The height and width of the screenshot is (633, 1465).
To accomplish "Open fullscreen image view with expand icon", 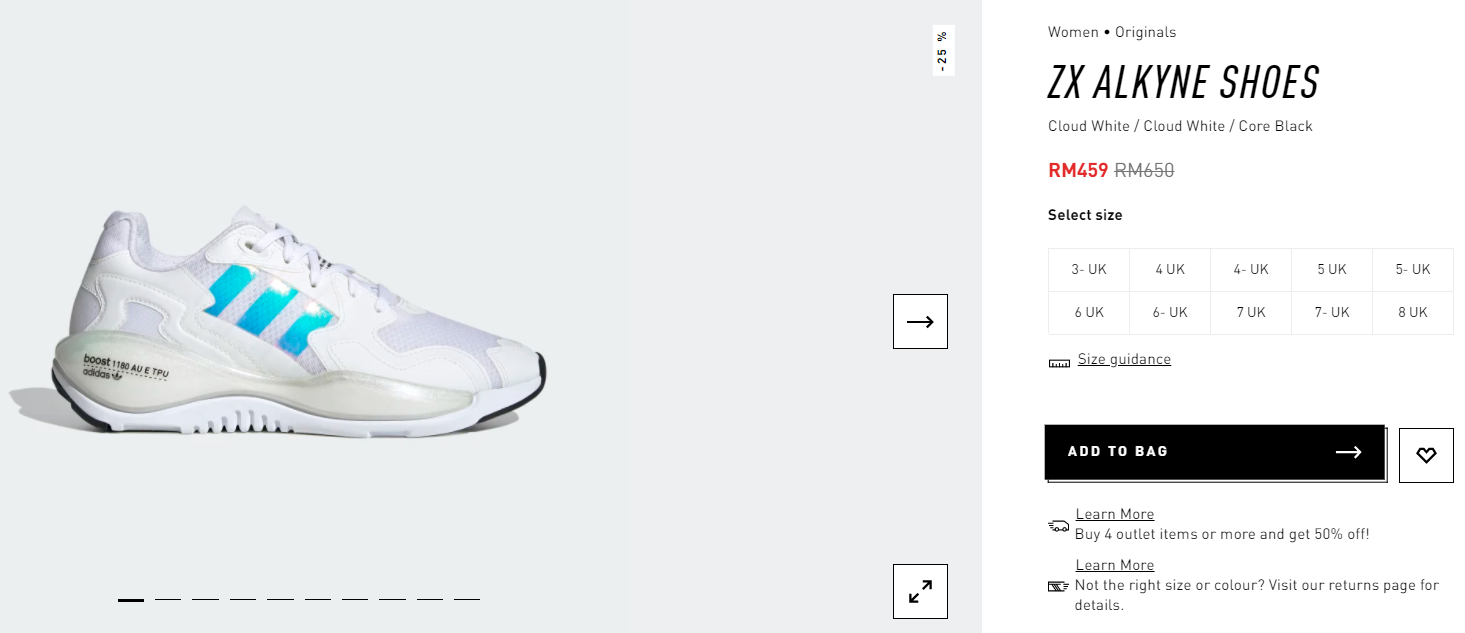I will (x=920, y=591).
